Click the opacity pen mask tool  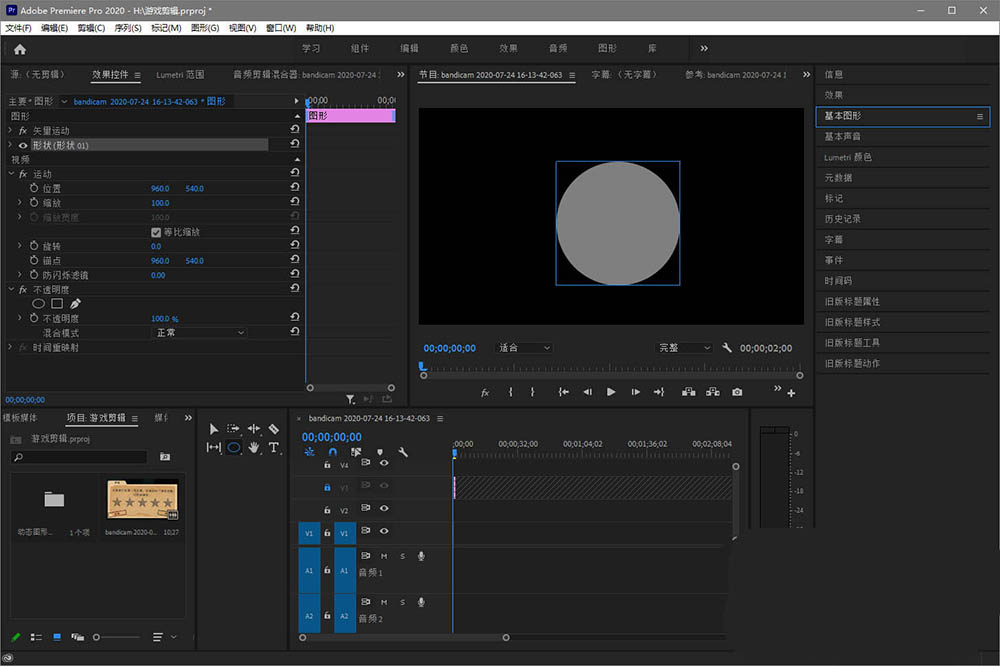(x=75, y=303)
